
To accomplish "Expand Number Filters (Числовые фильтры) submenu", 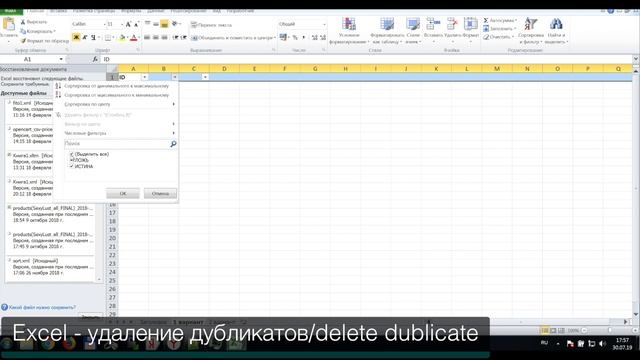I will click(x=115, y=133).
